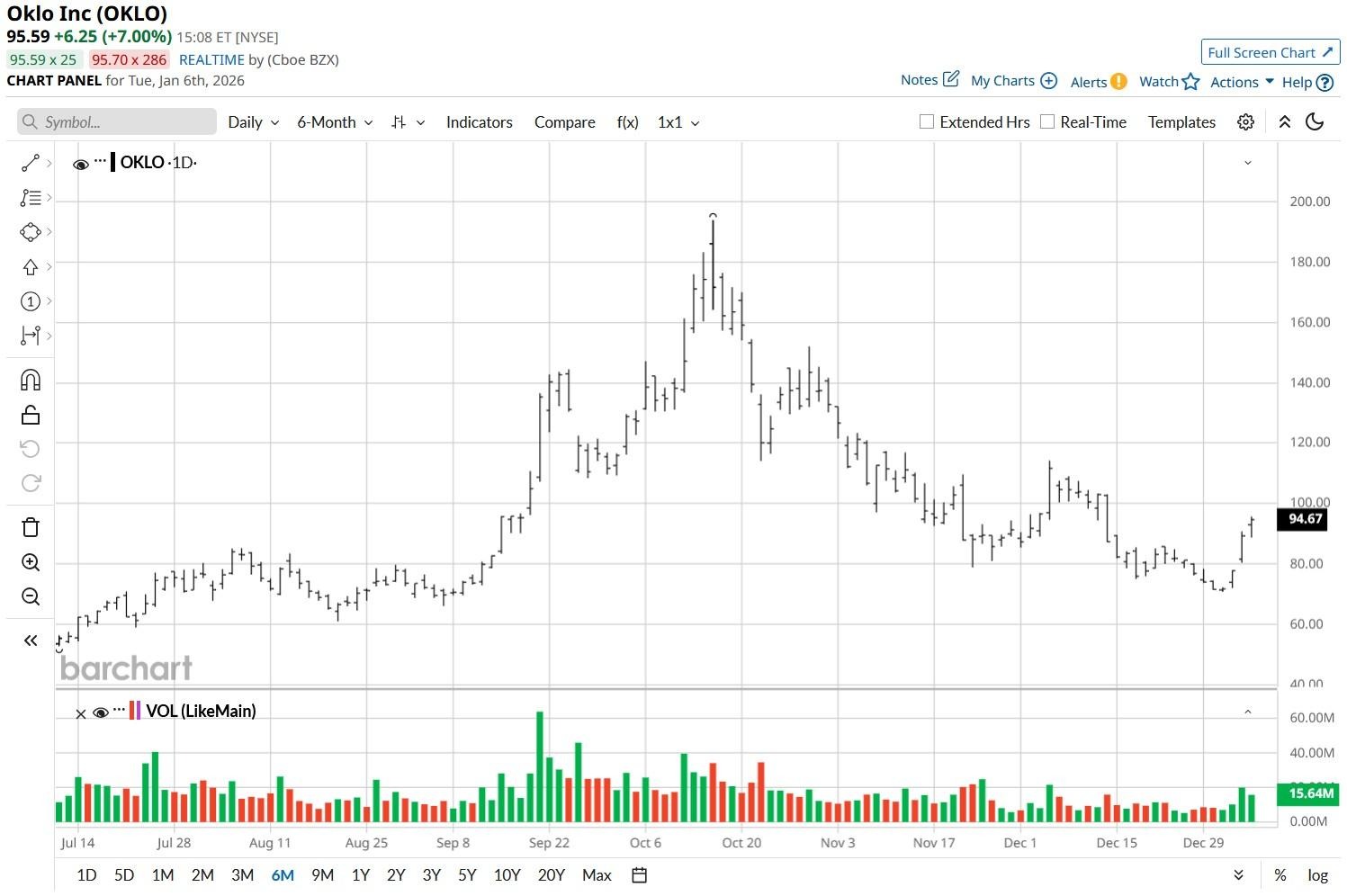The height and width of the screenshot is (896, 1347).
Task: Expand the VOL pane chevron
Action: pyautogui.click(x=1247, y=712)
